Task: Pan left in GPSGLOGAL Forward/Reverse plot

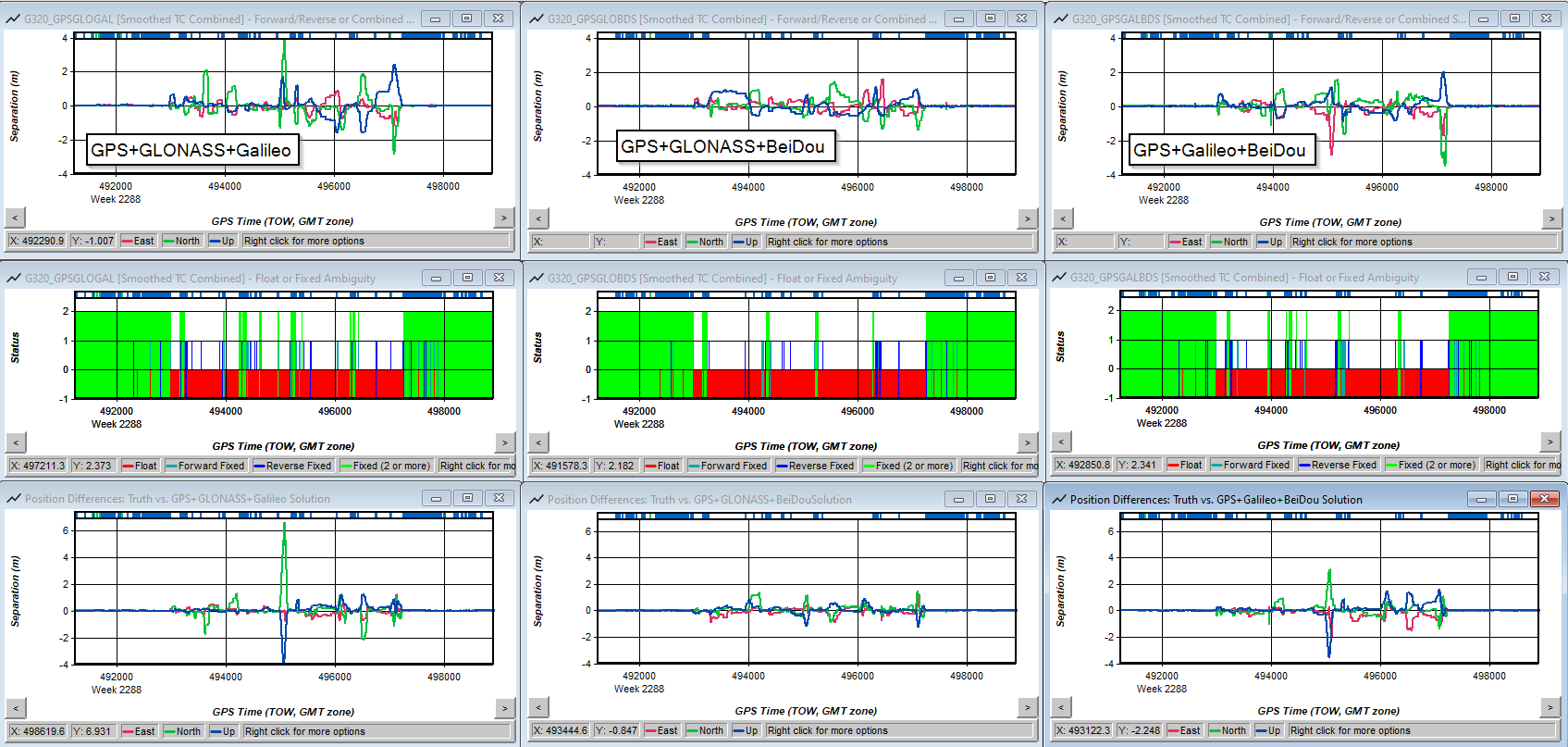Action: click(15, 218)
